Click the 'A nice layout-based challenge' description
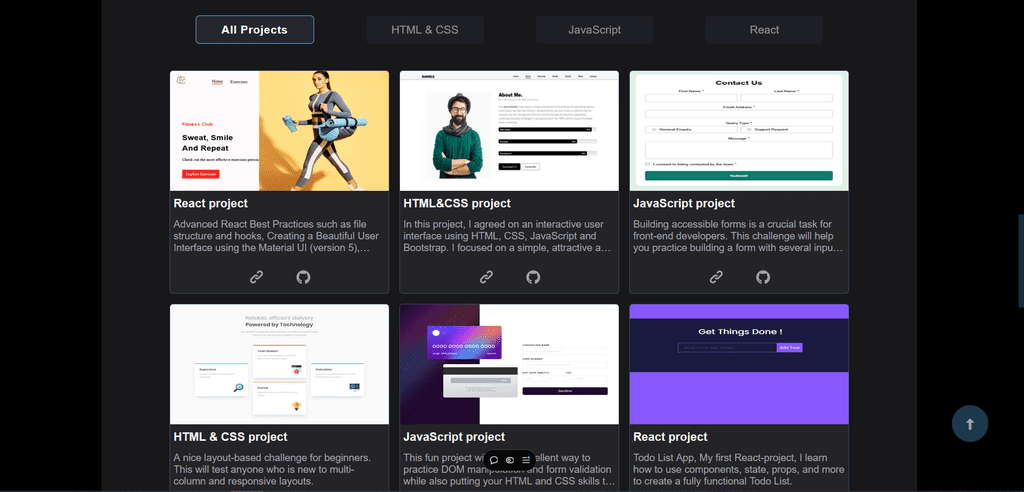 272,469
